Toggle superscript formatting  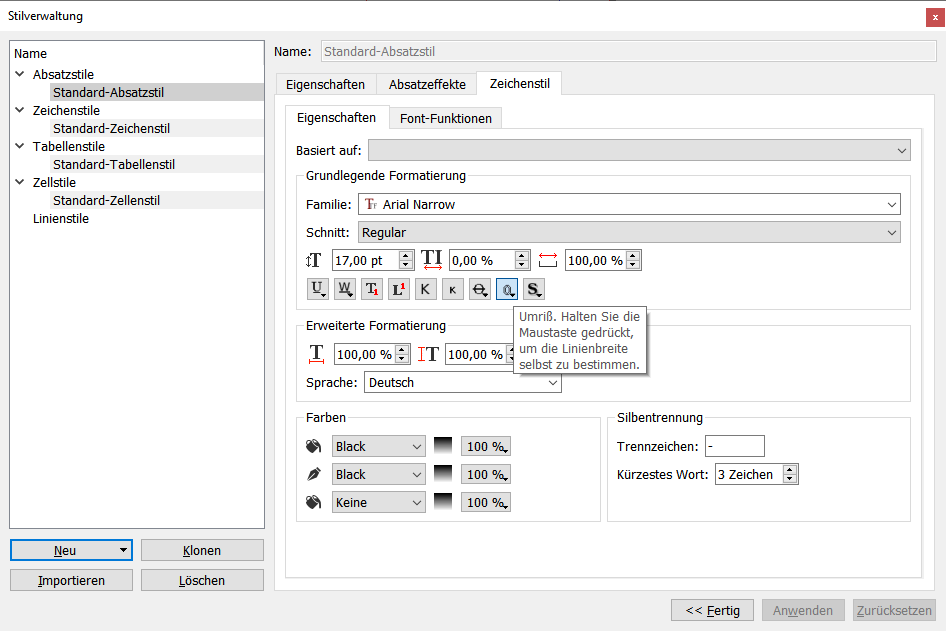(x=399, y=289)
